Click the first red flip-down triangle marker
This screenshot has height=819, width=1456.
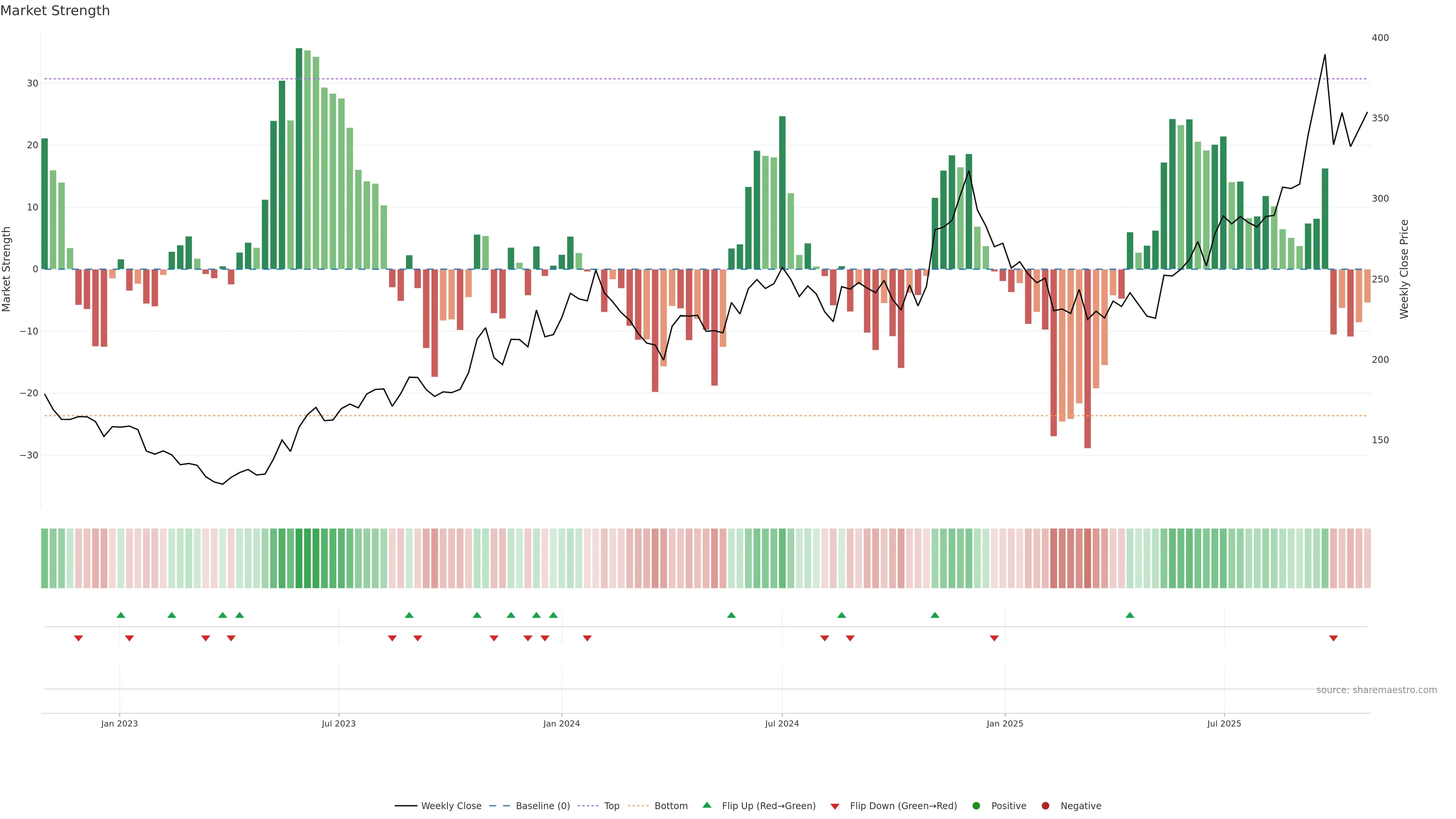tap(78, 638)
